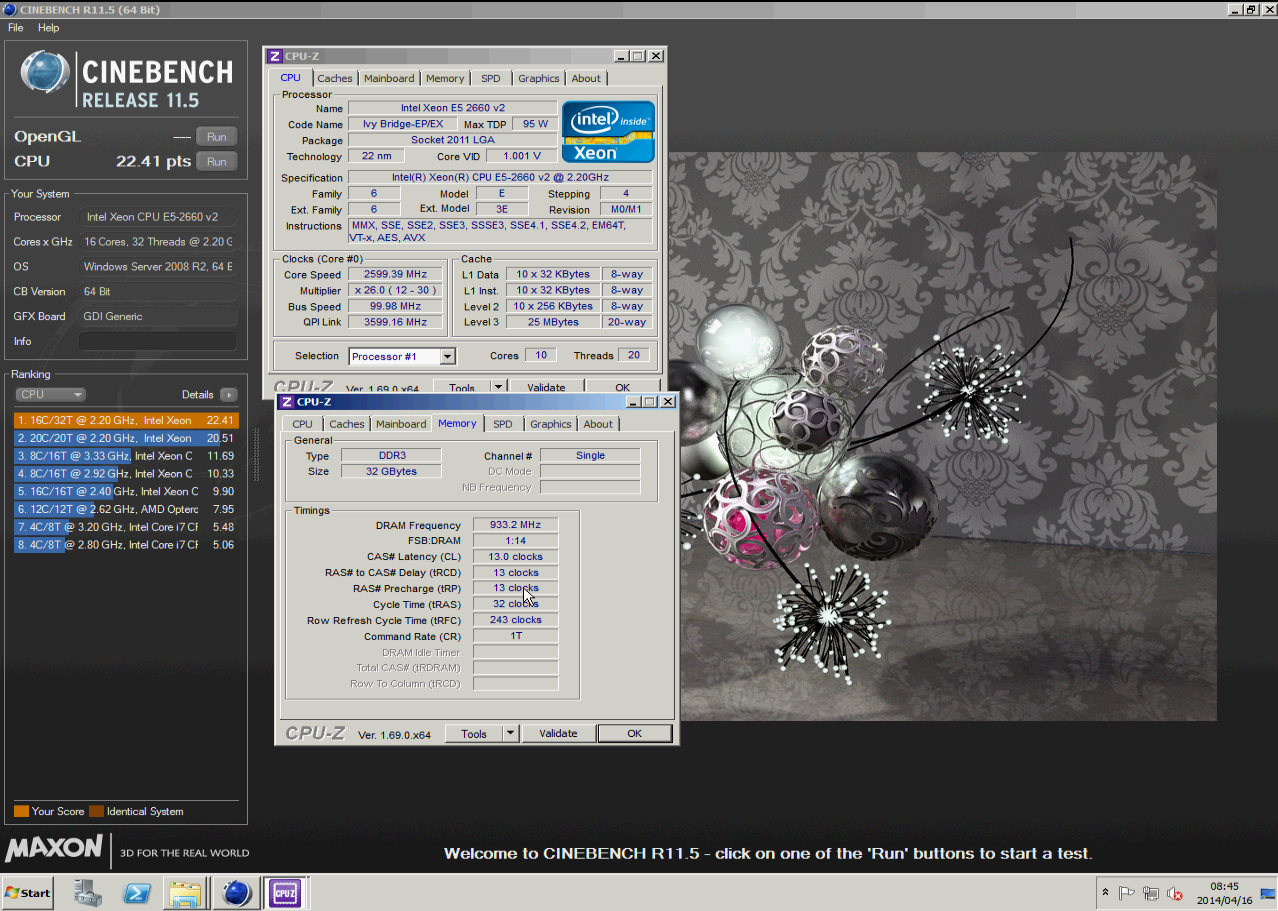Click the CPU-Z icon in front window title bar
Image resolution: width=1278 pixels, height=911 pixels.
pyautogui.click(x=286, y=402)
